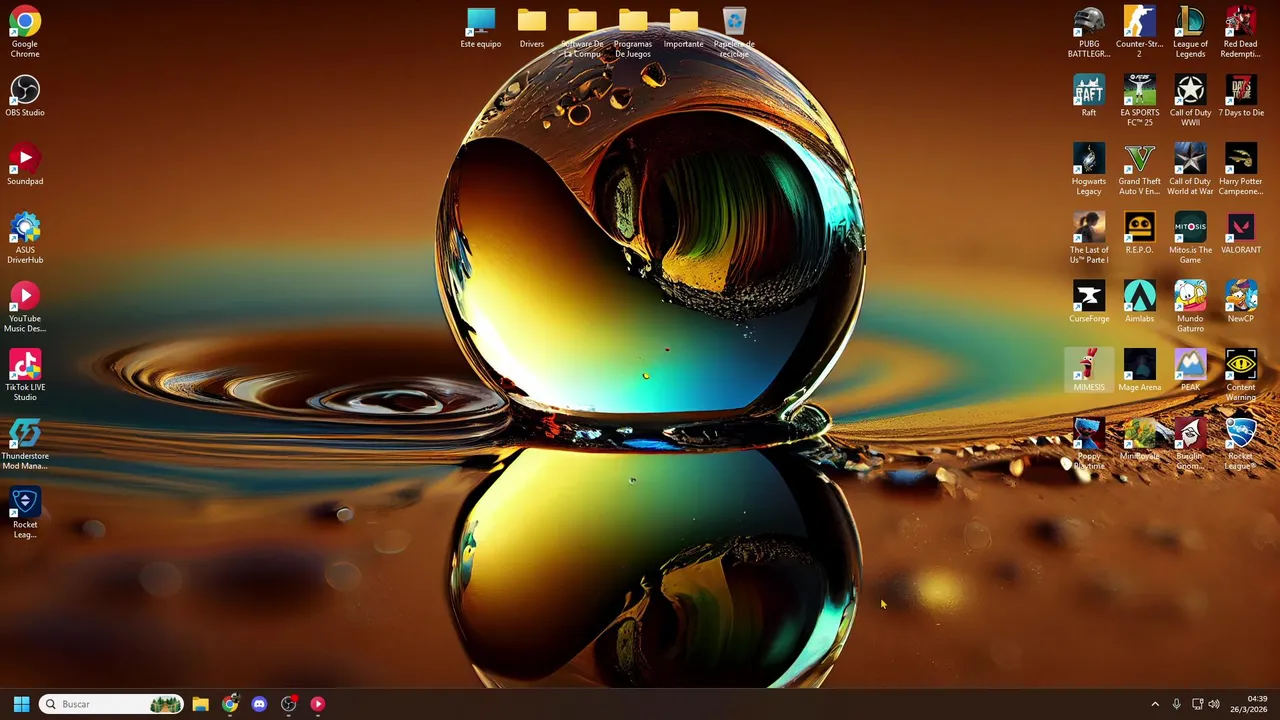
Task: Select the CurseForge shortcut
Action: tap(1089, 302)
